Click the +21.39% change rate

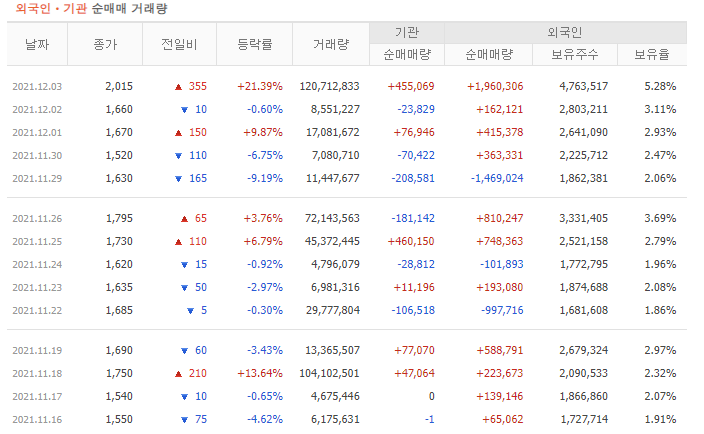click(x=260, y=86)
